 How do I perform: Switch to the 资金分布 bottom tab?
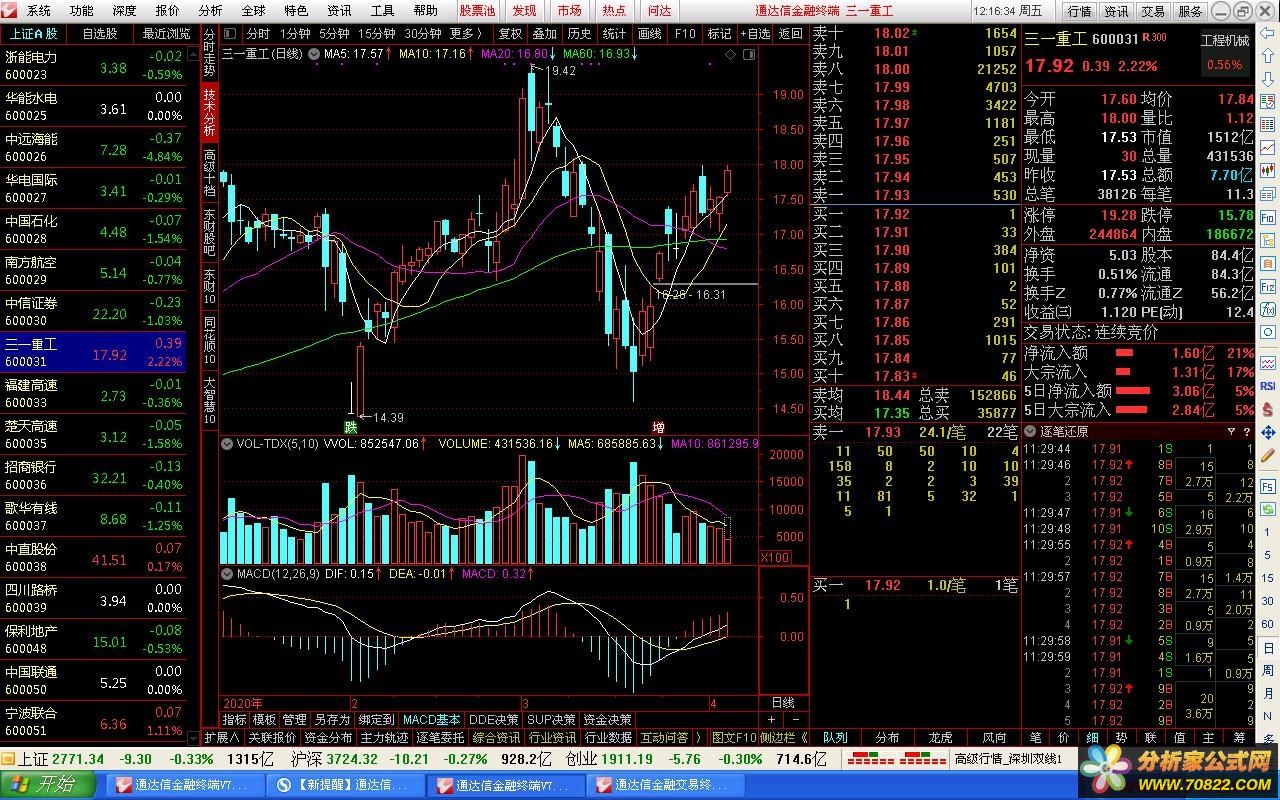[328, 738]
